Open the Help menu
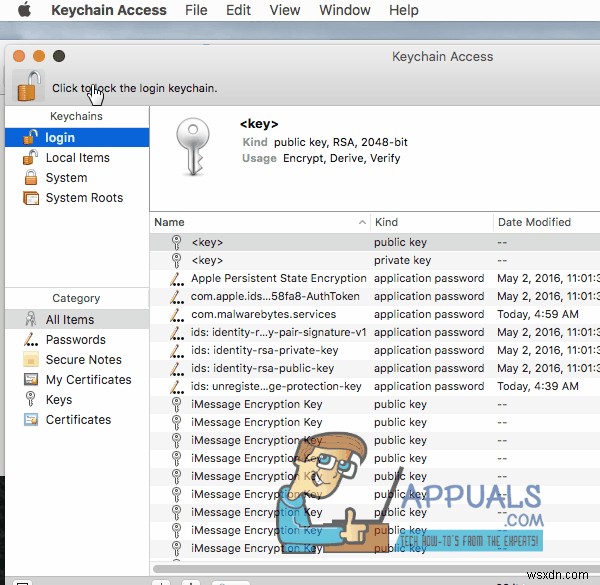This screenshot has width=600, height=585. click(404, 10)
